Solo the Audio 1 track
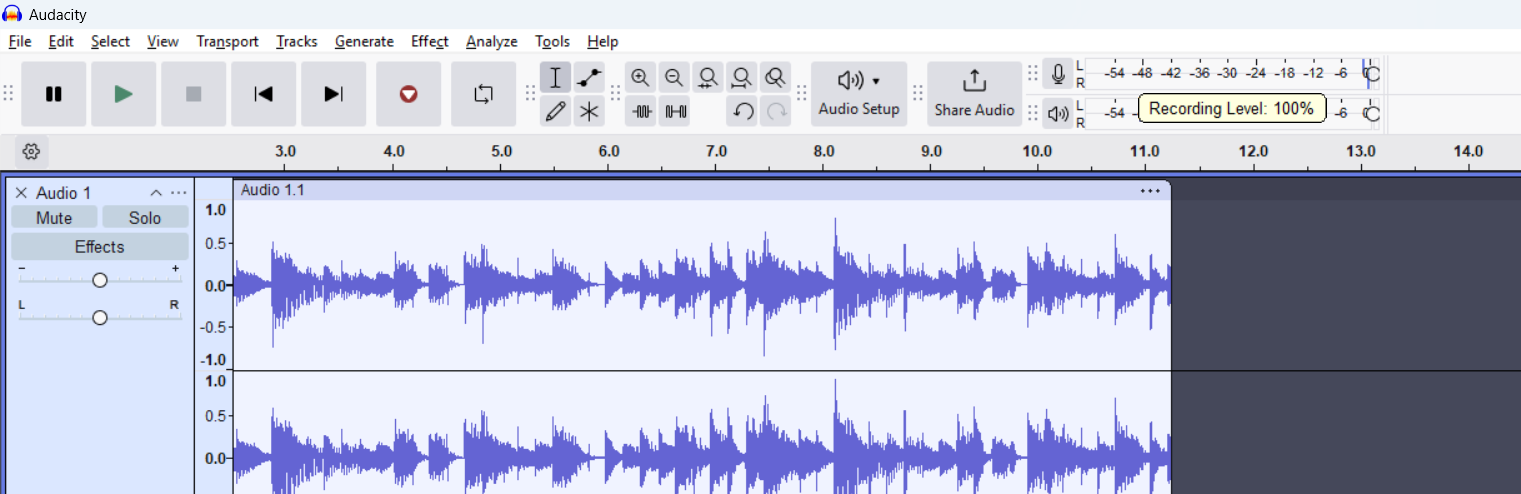 (x=145, y=218)
